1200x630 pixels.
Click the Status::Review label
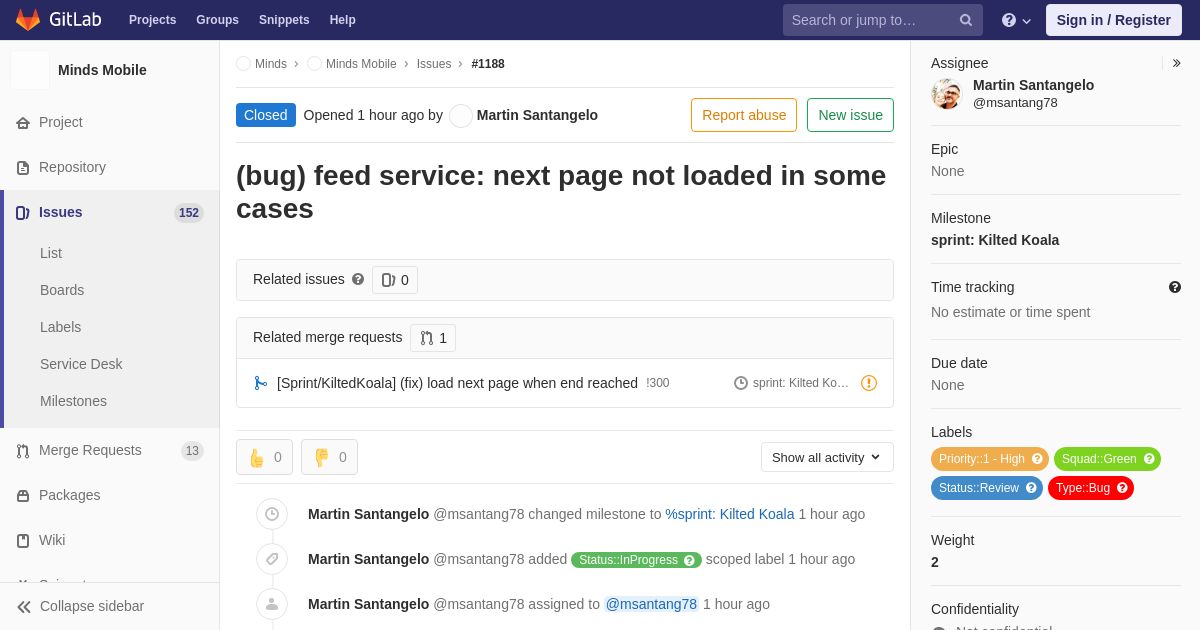click(x=987, y=488)
